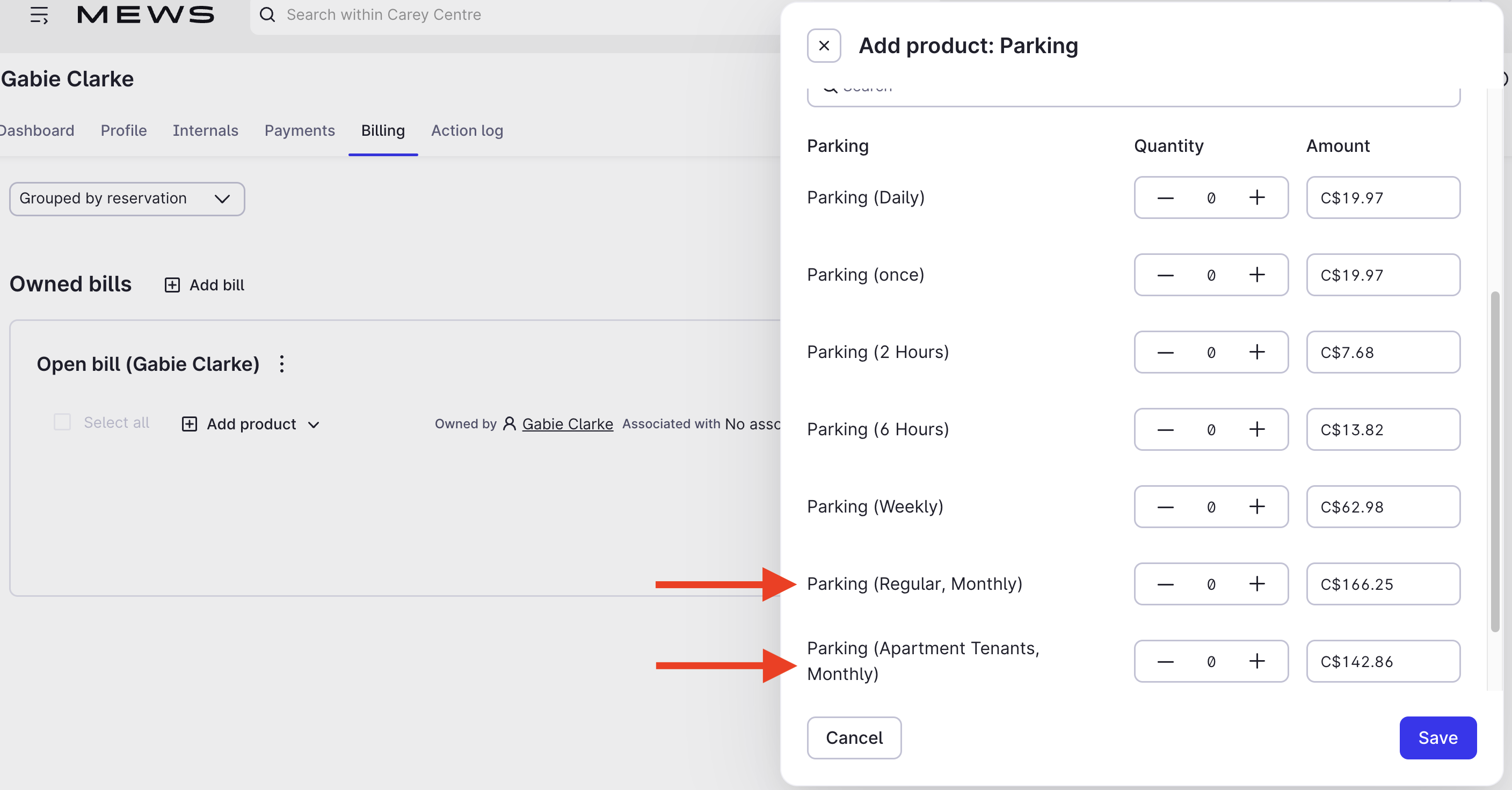Click the hamburger menu icon beside MEWS
Screen dimensions: 1512x790
[39, 14]
